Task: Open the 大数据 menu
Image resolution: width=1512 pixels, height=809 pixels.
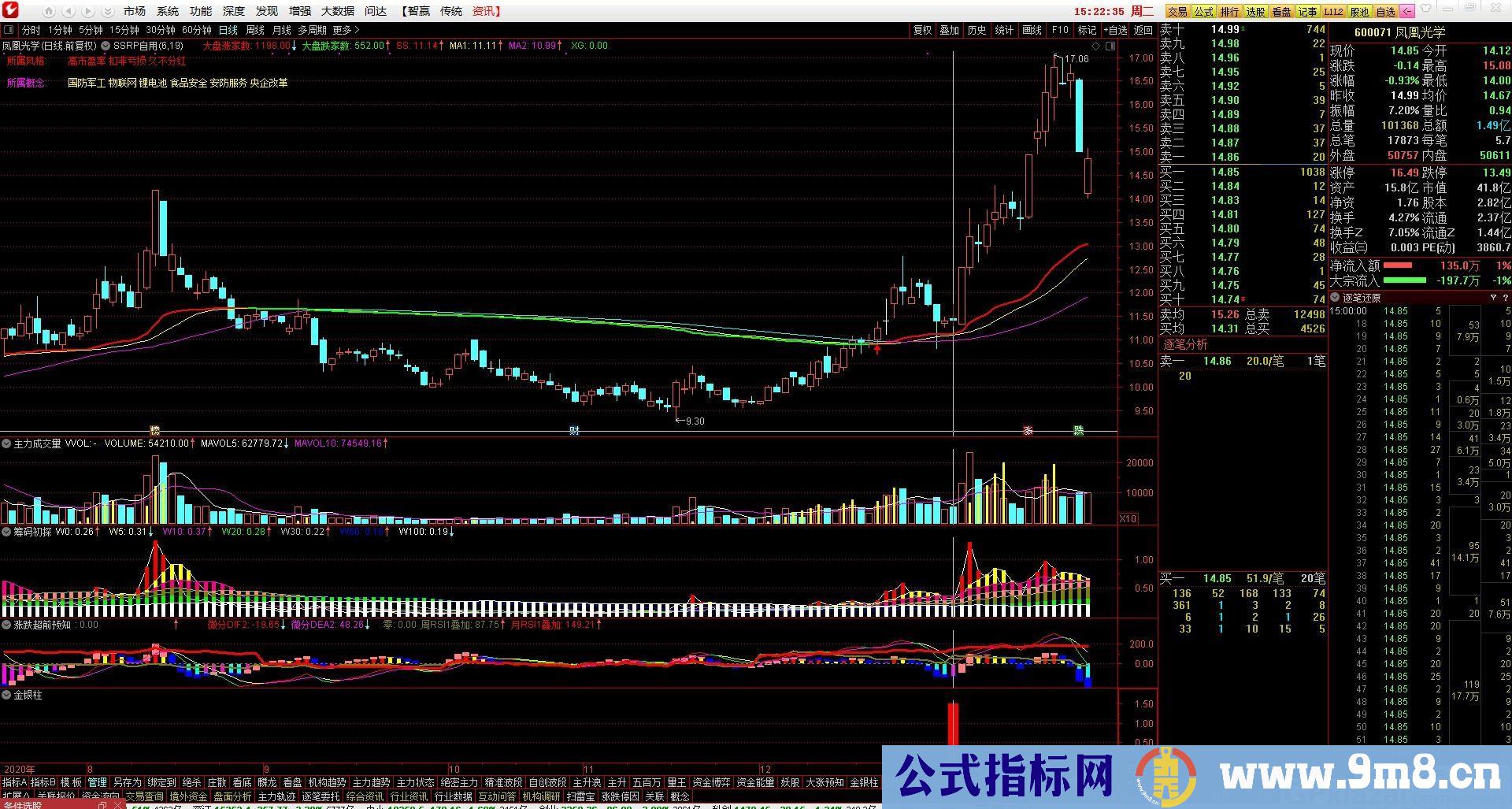Action: [338, 11]
